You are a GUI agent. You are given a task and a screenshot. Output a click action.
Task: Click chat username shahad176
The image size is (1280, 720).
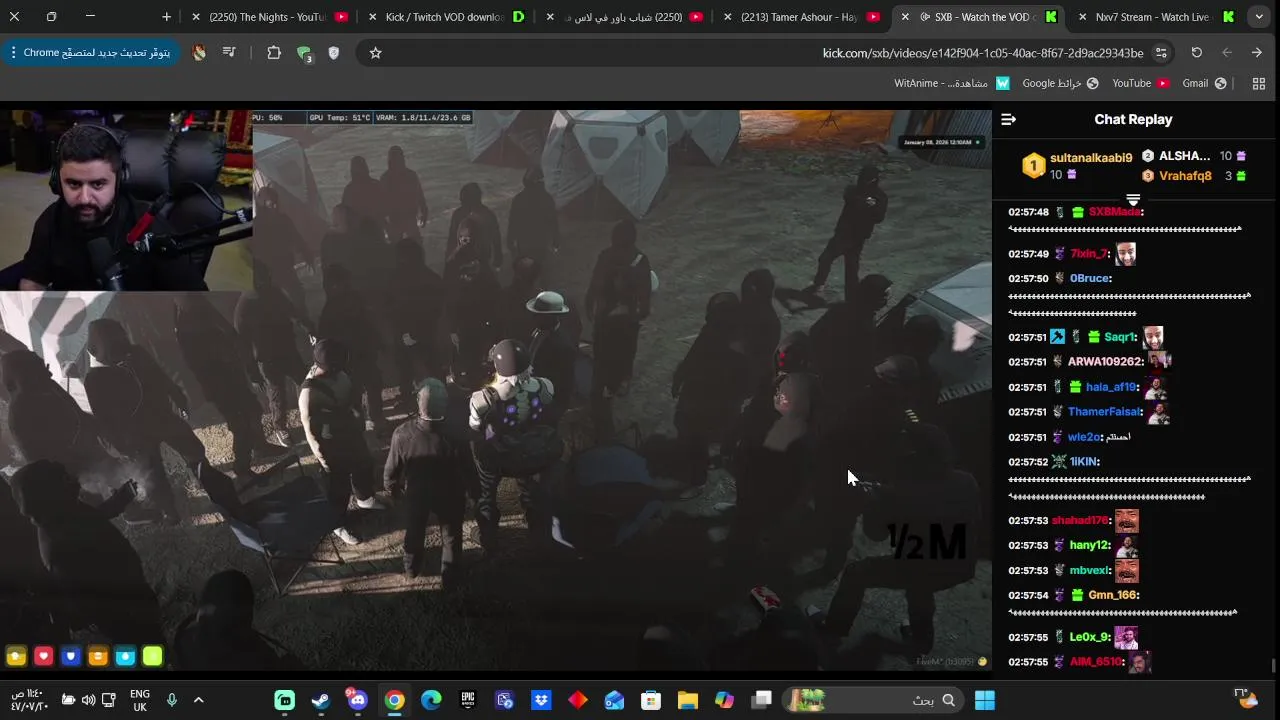tap(1080, 521)
